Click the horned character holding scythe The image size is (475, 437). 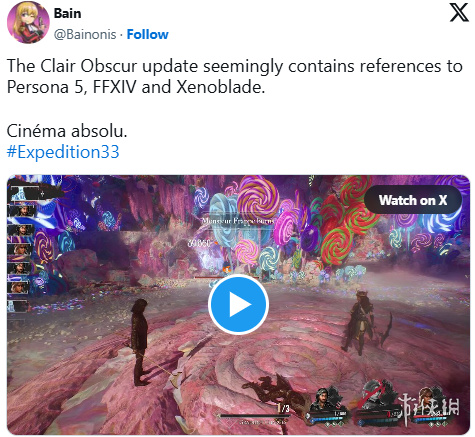360,322
